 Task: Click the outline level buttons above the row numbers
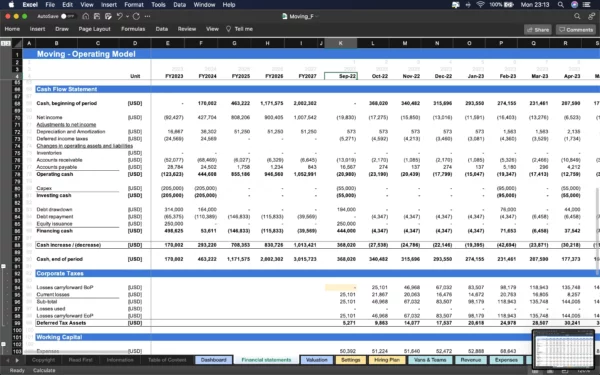pyautogui.click(x=6, y=43)
